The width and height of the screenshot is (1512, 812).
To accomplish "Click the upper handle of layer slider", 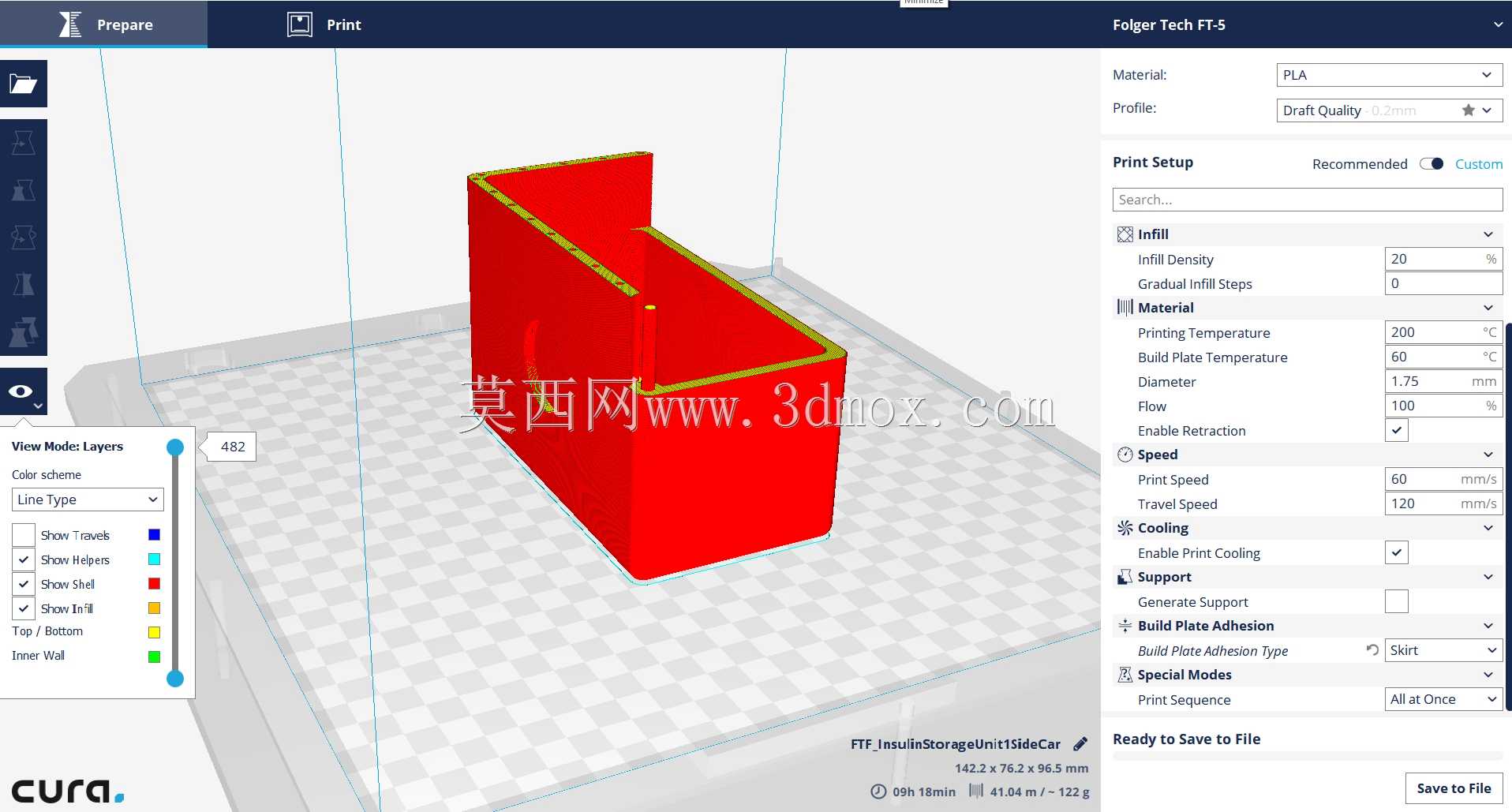I will pyautogui.click(x=175, y=447).
